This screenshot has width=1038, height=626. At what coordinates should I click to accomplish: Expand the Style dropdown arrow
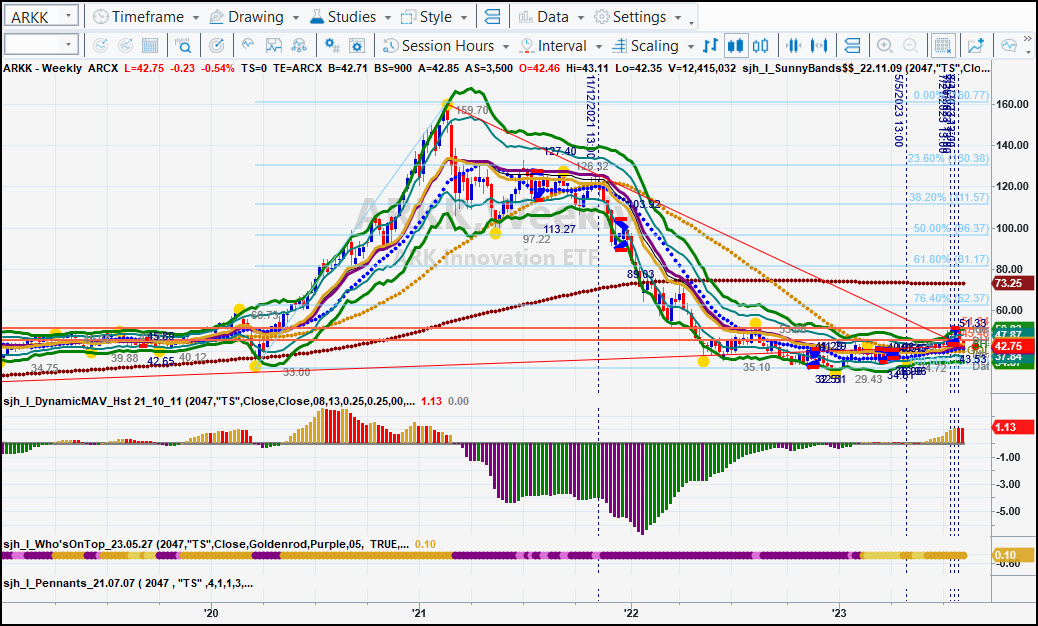(464, 18)
